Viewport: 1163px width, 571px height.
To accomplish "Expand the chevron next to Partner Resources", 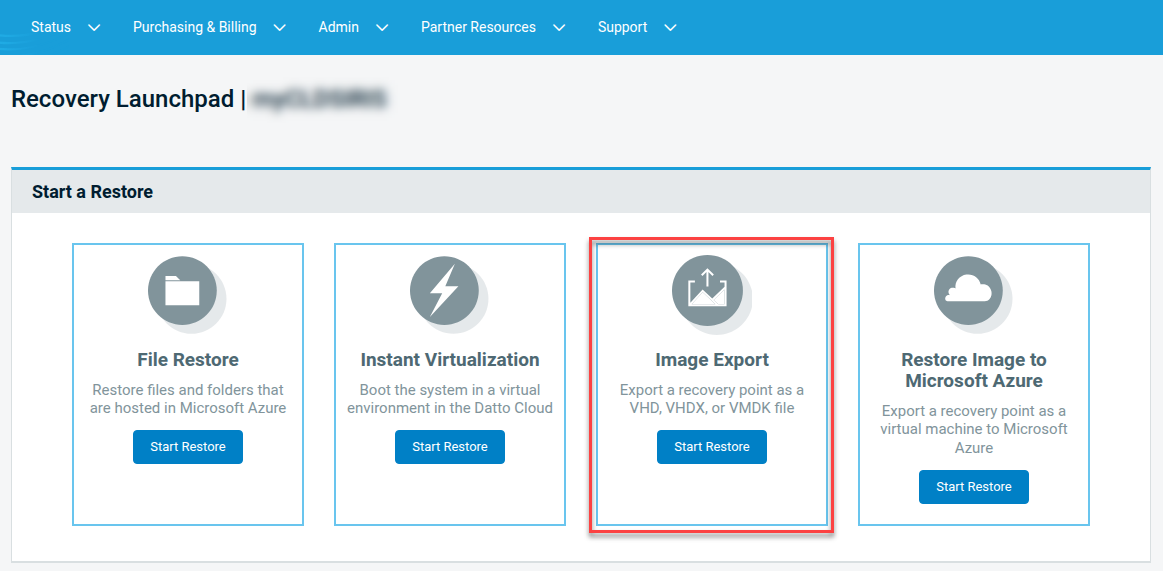I will [x=559, y=27].
